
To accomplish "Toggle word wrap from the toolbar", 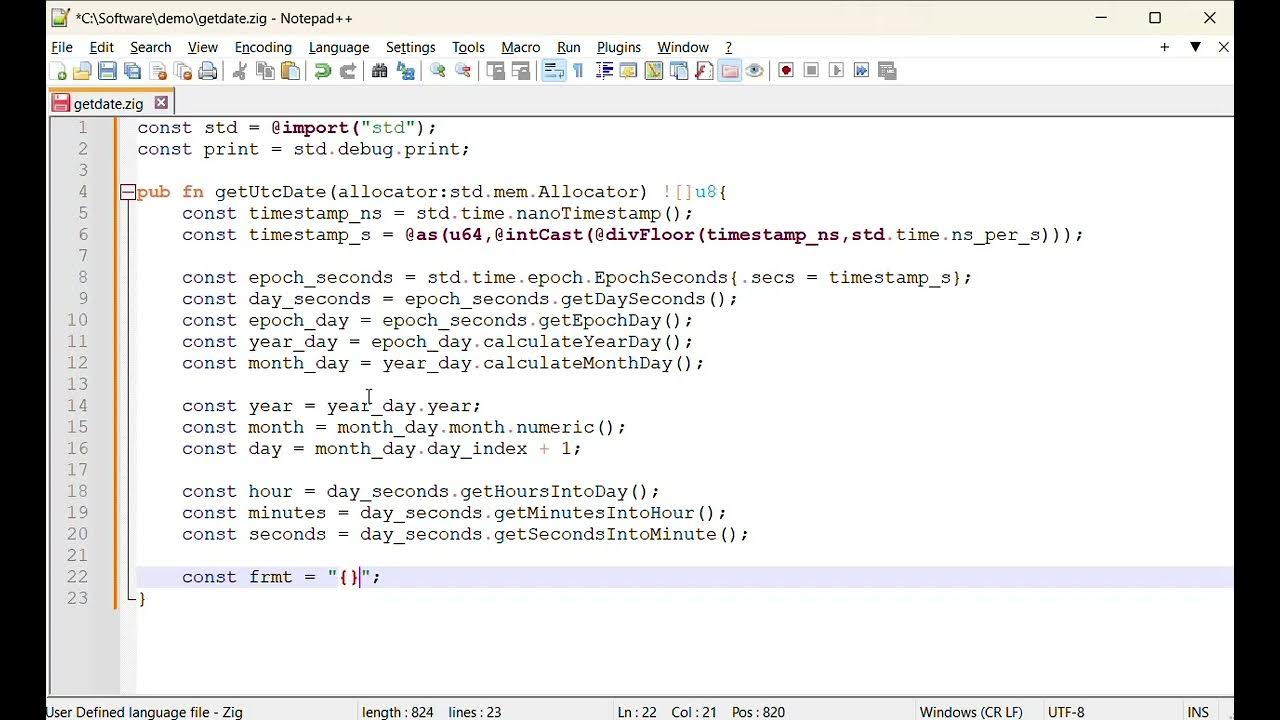I will tap(554, 70).
